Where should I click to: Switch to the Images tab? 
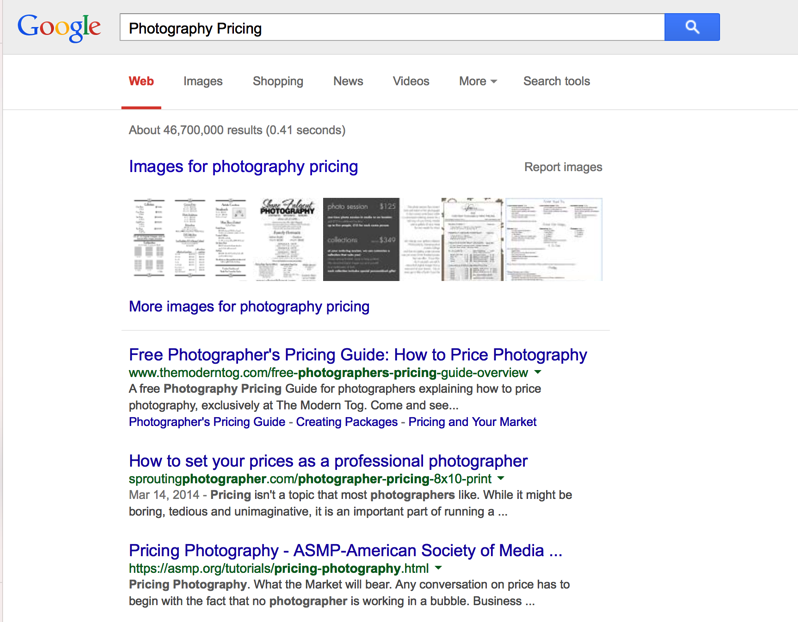pos(203,81)
